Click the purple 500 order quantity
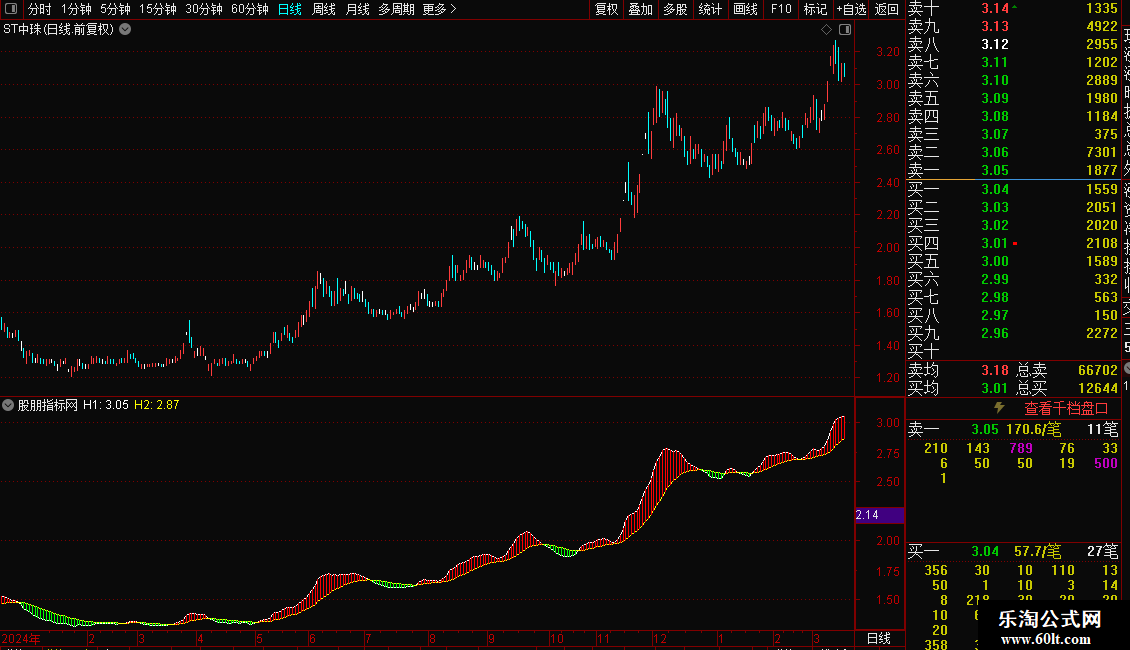The height and width of the screenshot is (650, 1130). [1105, 463]
